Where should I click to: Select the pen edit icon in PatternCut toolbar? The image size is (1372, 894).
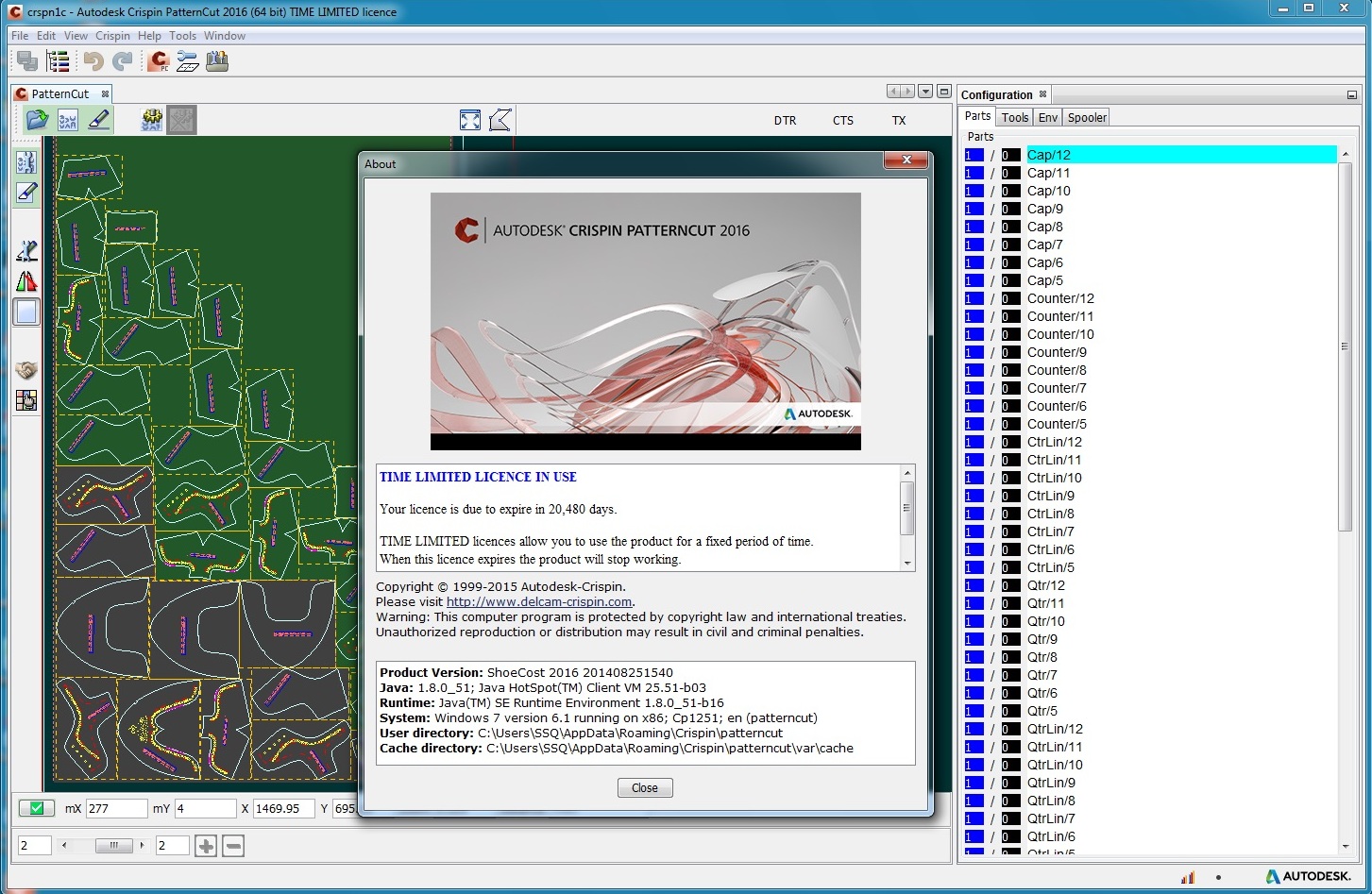click(x=98, y=120)
